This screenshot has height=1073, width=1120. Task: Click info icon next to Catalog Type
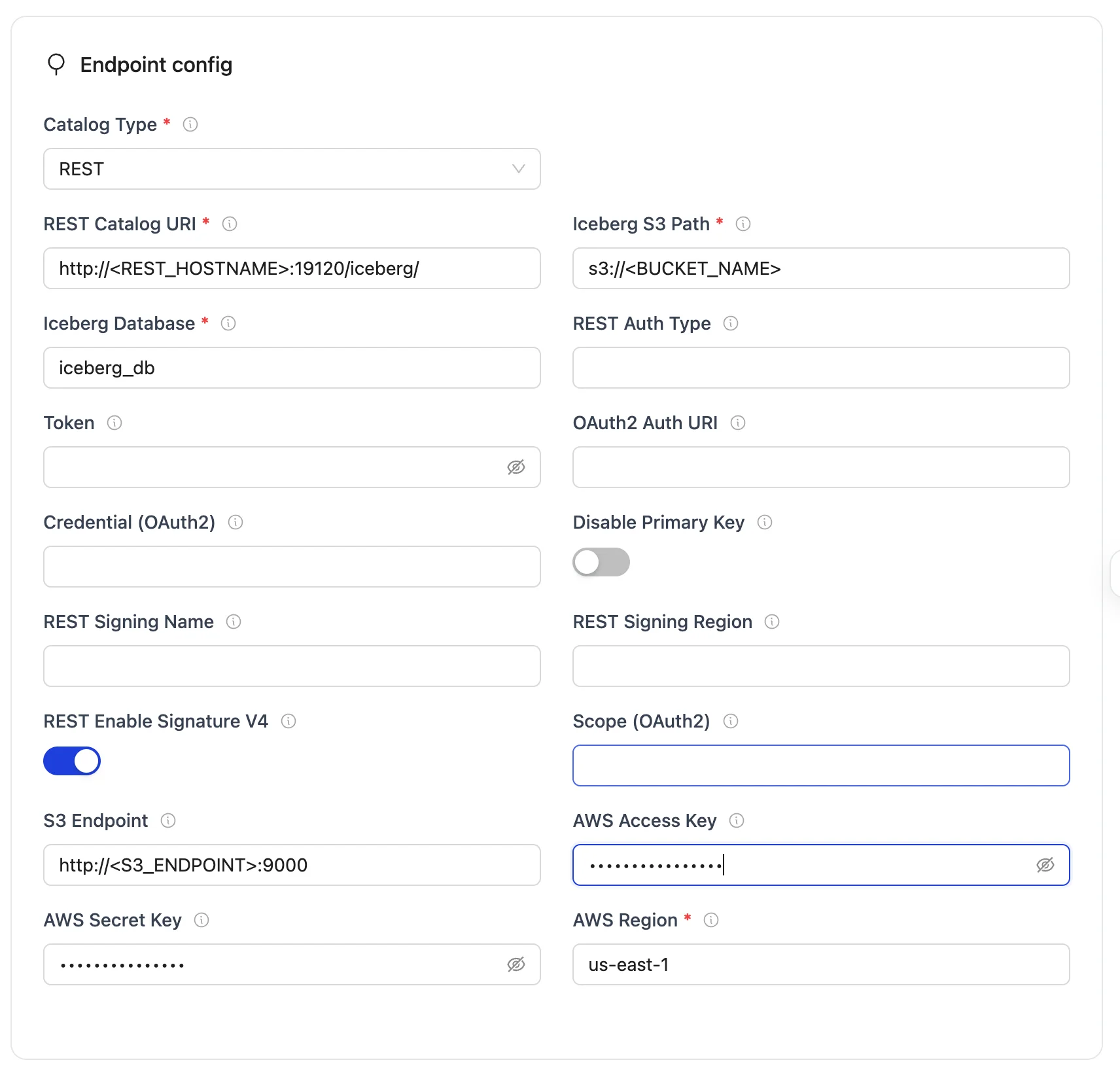[190, 124]
